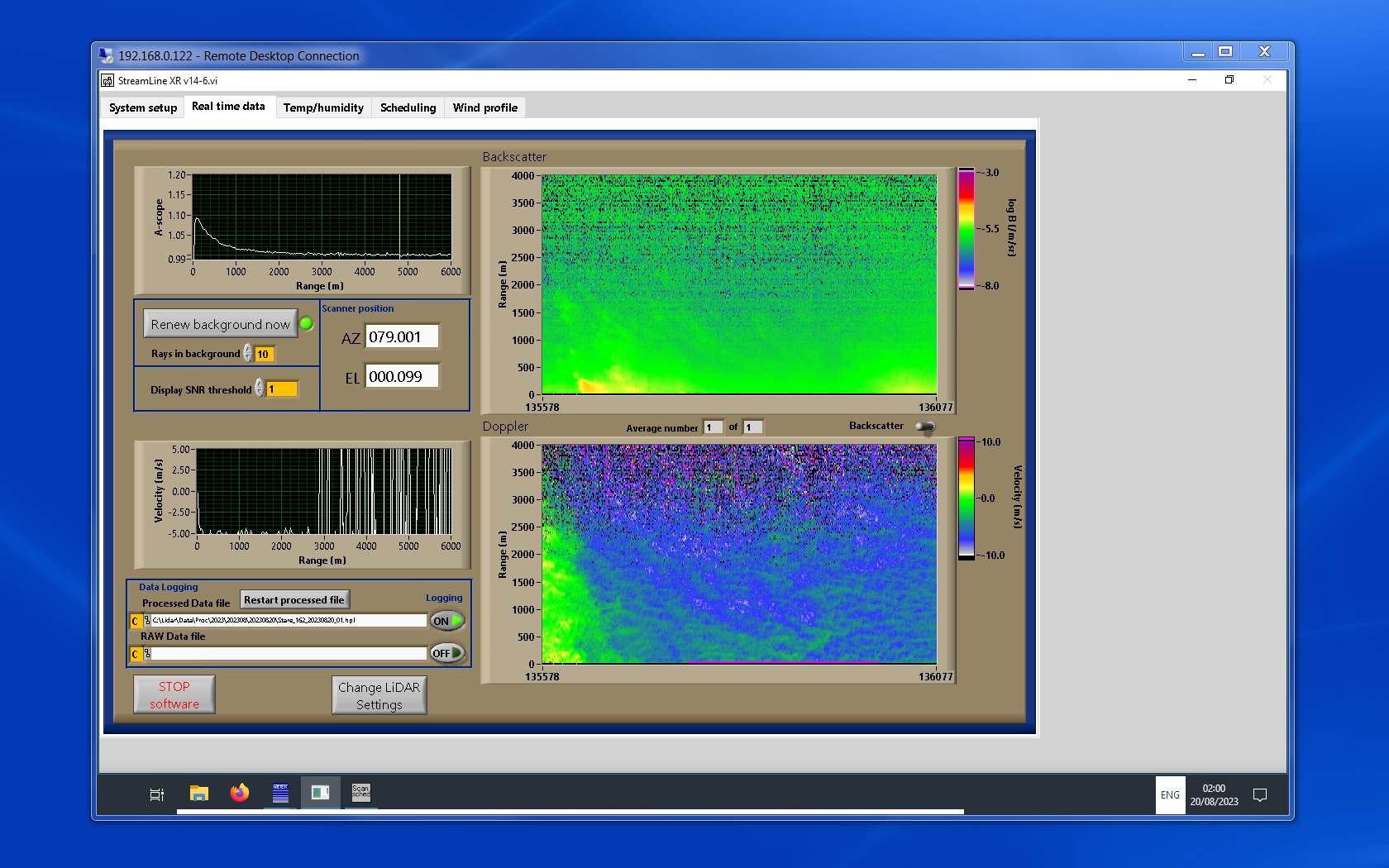Open the Temp/humidity tab

coord(323,107)
